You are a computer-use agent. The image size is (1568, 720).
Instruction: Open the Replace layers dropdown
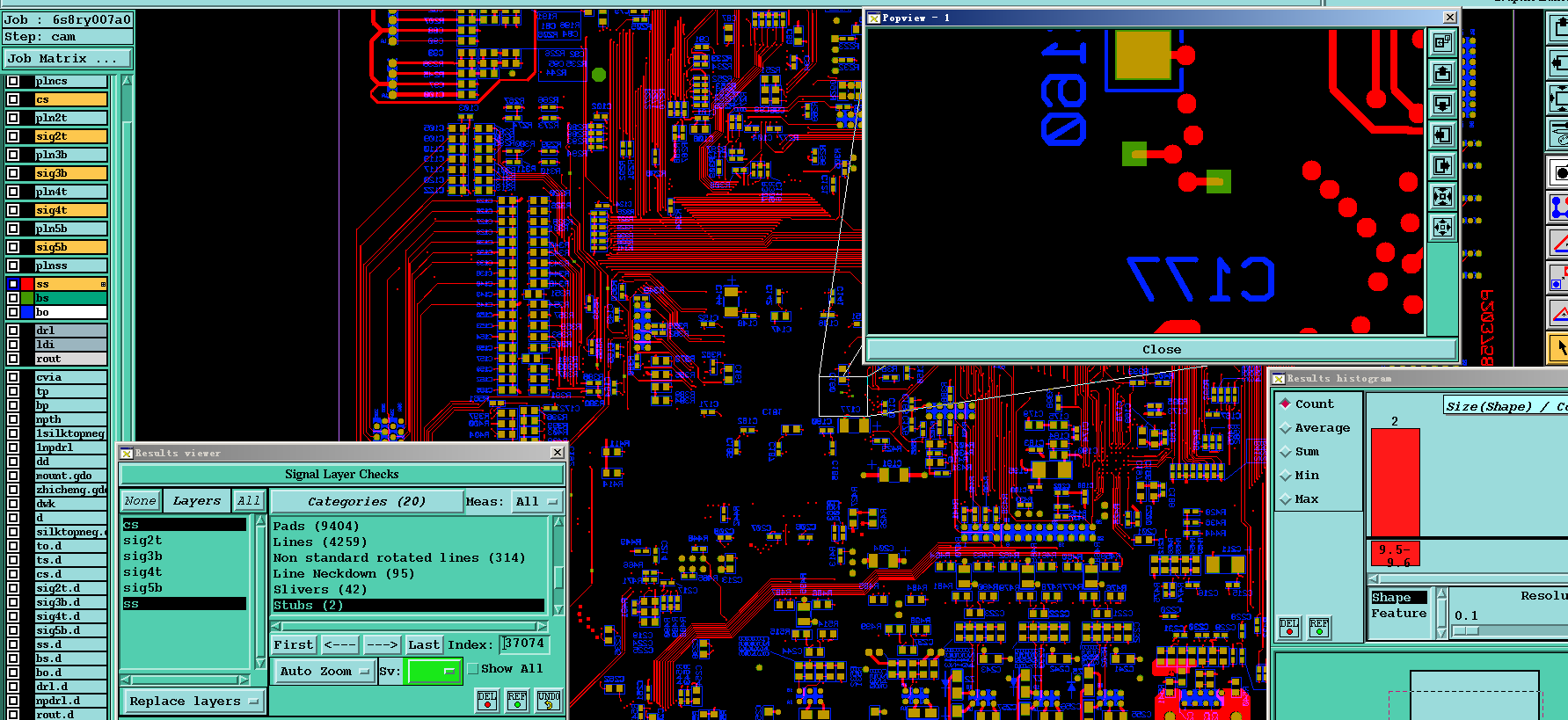pos(193,701)
